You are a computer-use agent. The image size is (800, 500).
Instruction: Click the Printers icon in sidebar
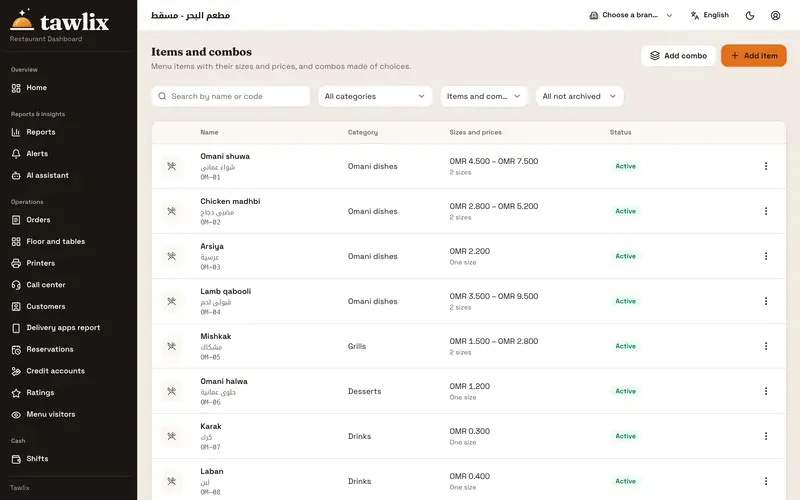click(x=16, y=263)
